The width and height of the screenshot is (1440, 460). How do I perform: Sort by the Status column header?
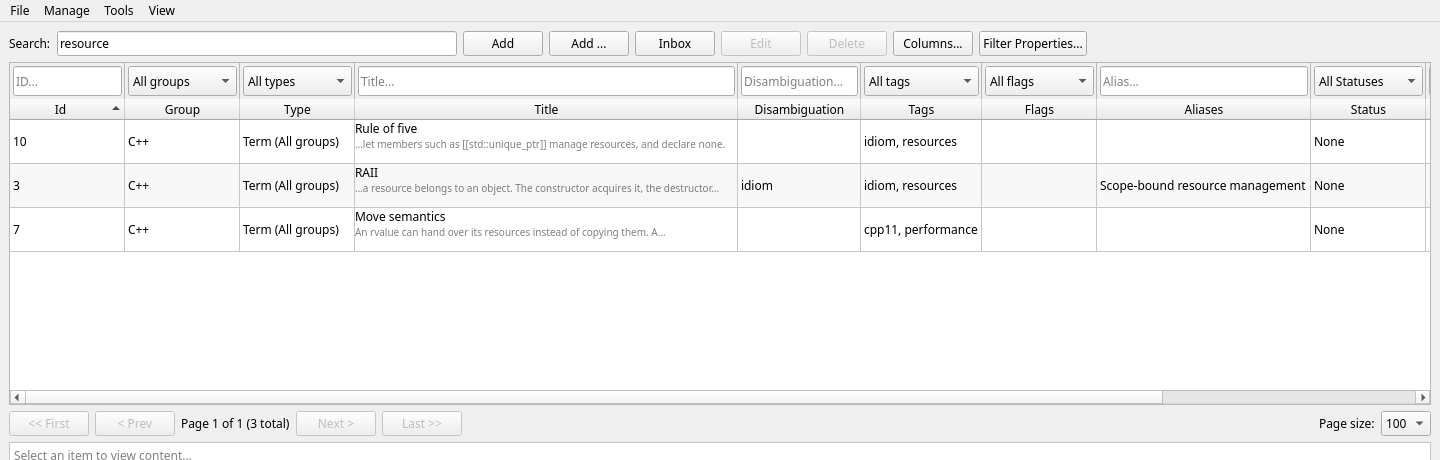pyautogui.click(x=1368, y=109)
